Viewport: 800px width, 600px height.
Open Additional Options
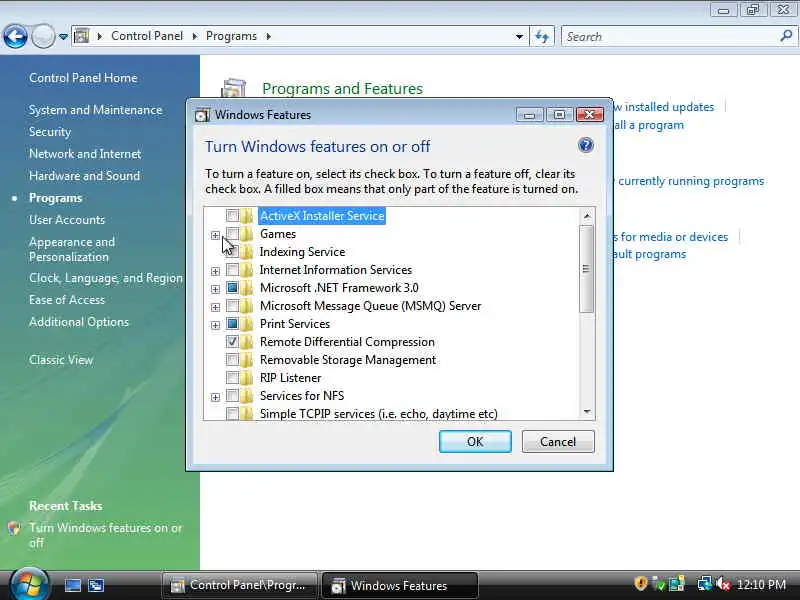[x=79, y=322]
